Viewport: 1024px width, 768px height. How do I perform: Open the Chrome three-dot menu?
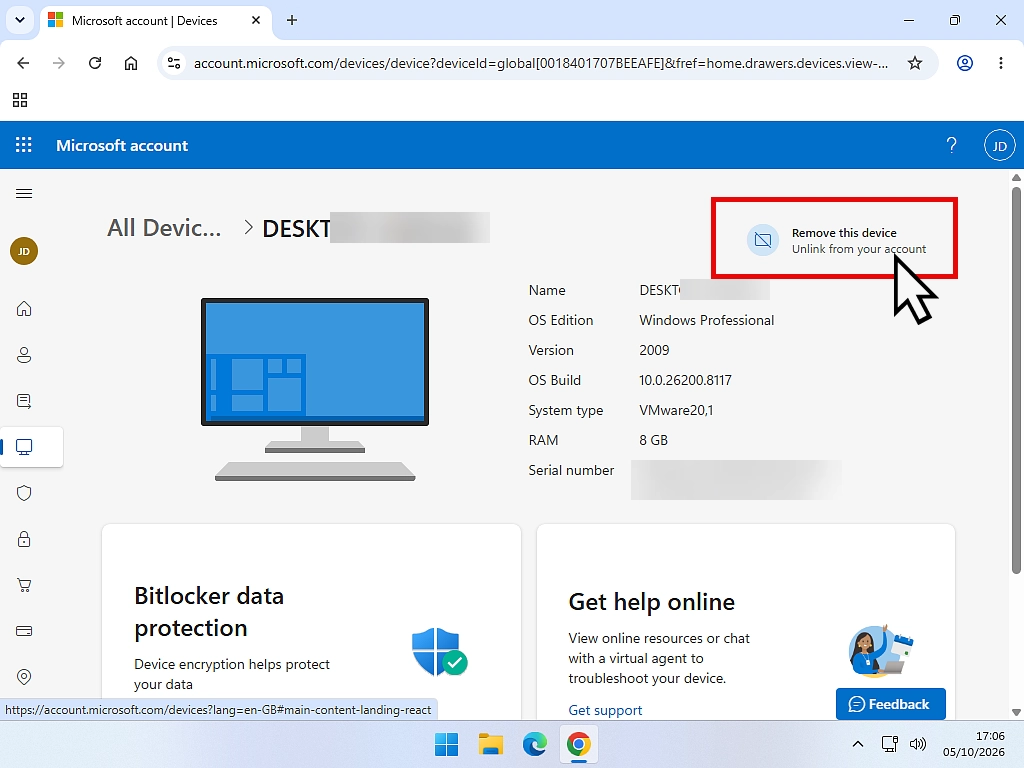[1000, 63]
